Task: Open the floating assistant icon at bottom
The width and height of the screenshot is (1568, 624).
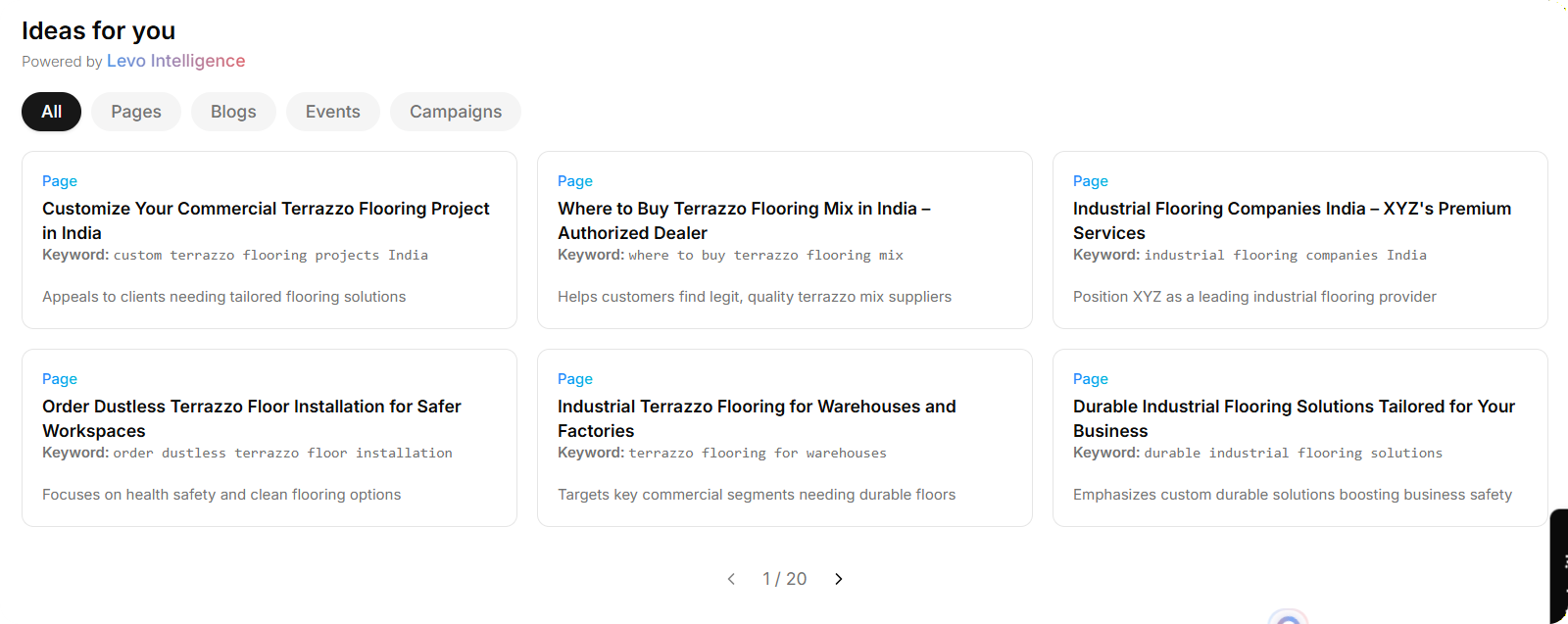Action: (x=1288, y=617)
